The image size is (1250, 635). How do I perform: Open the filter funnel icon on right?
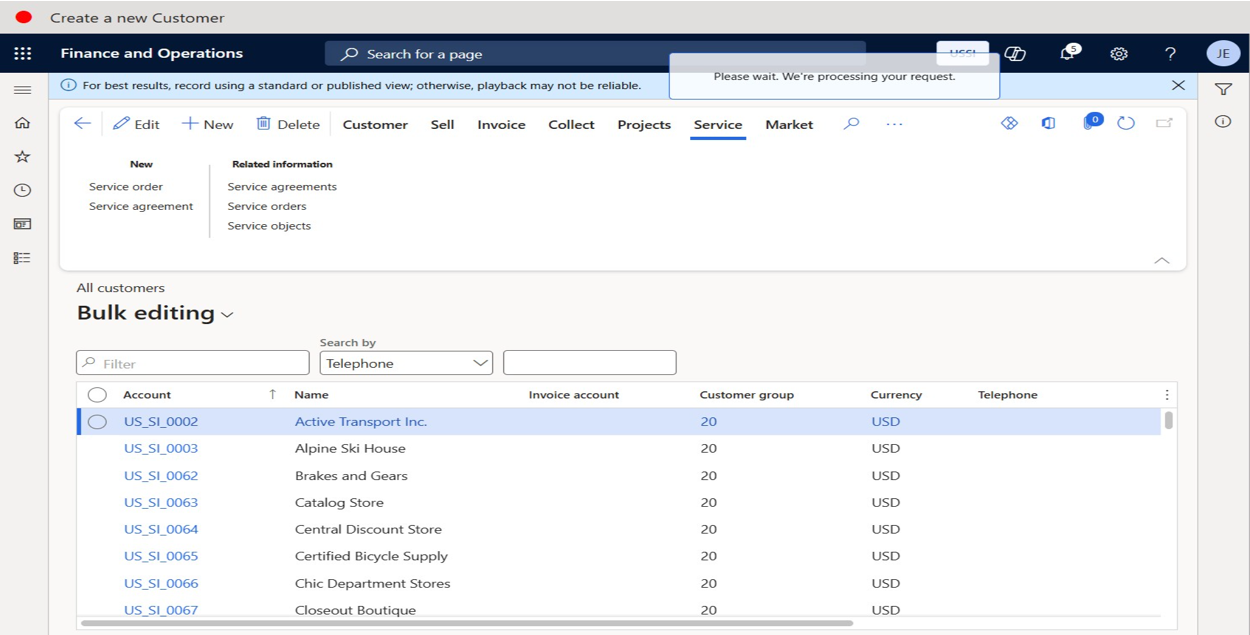1223,89
